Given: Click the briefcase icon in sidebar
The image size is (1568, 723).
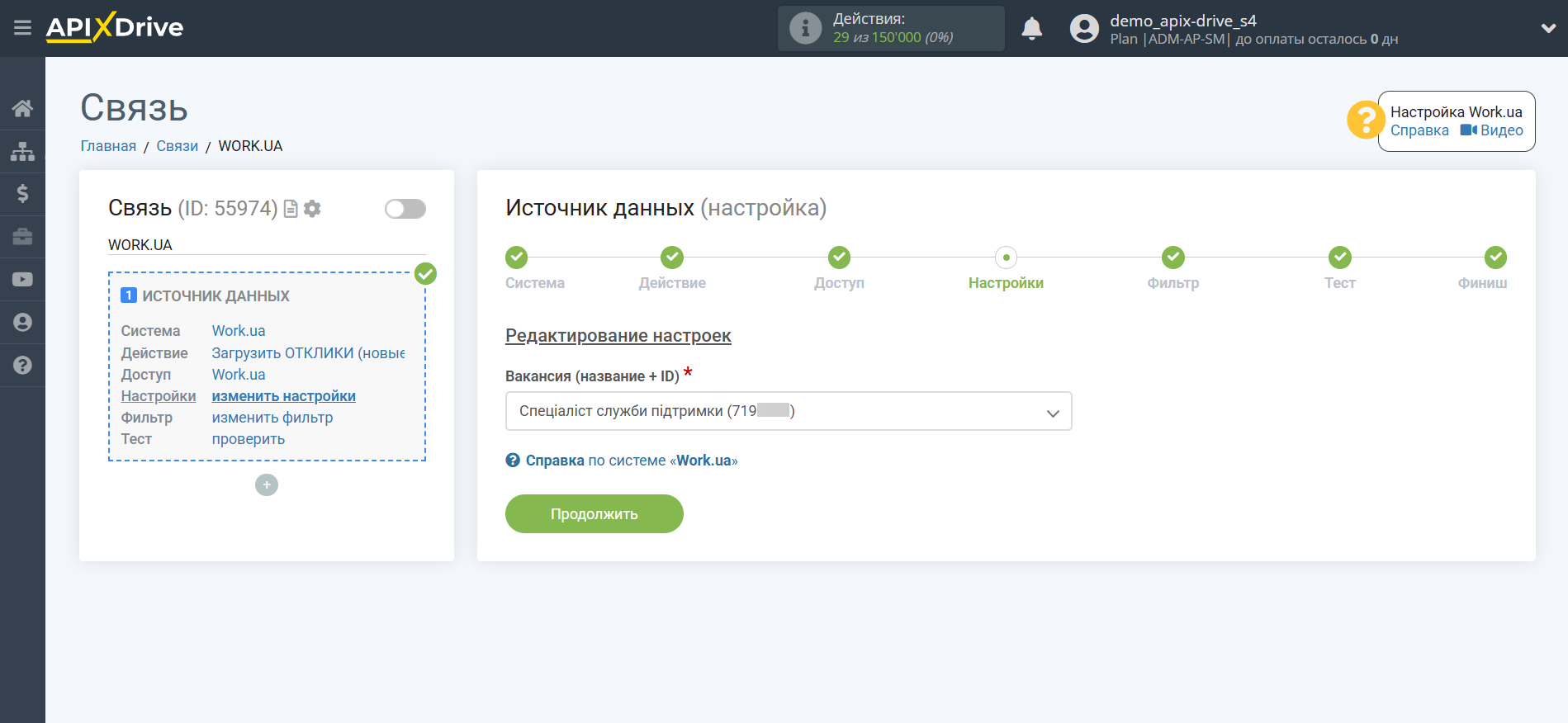Looking at the screenshot, I should [x=22, y=237].
